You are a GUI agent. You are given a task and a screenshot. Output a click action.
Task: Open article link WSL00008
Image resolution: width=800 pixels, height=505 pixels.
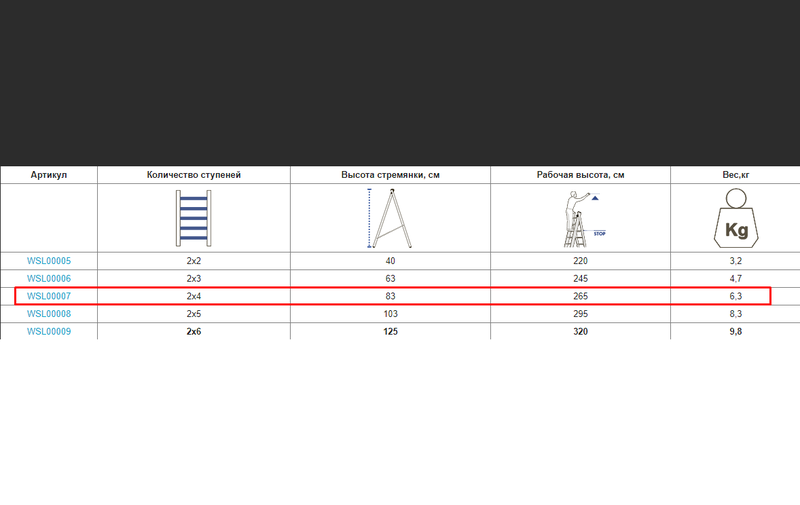pos(49,314)
